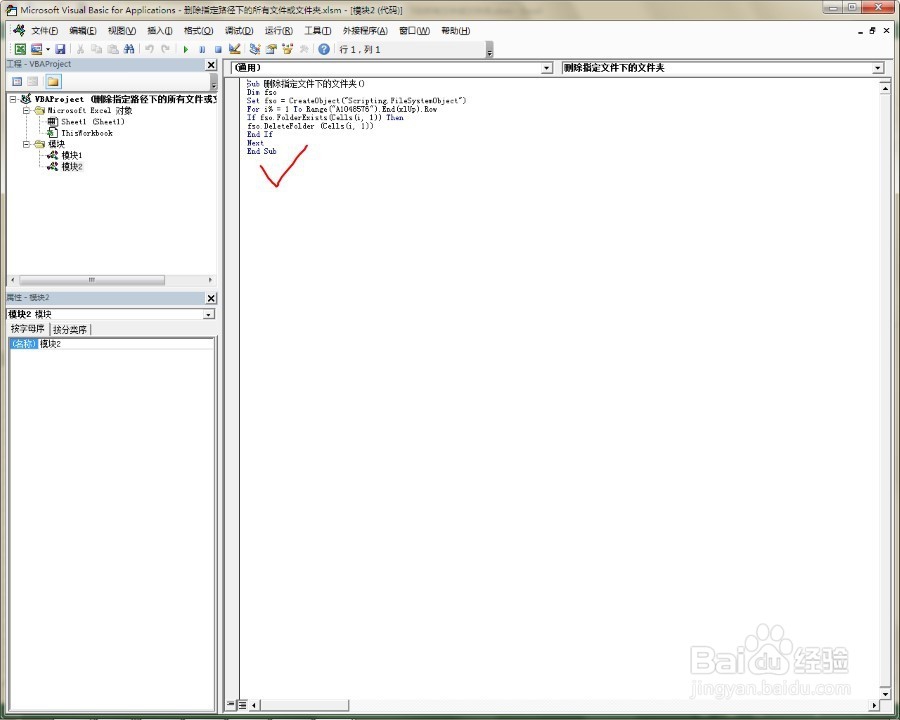Toggle Folders view in project panel
Image resolution: width=900 pixels, height=720 pixels.
pyautogui.click(x=53, y=82)
